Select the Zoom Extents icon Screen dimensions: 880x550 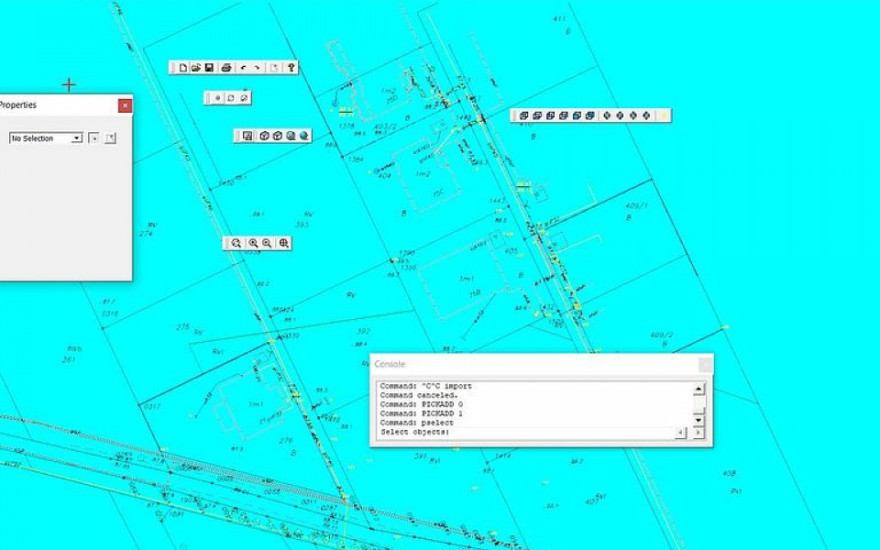284,243
